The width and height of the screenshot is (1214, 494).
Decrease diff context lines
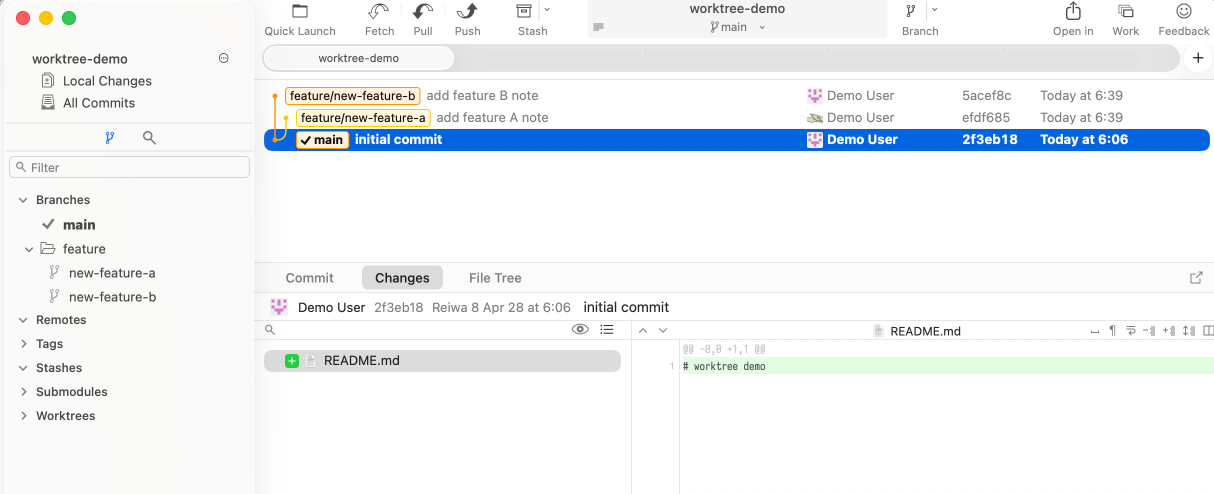point(1150,331)
